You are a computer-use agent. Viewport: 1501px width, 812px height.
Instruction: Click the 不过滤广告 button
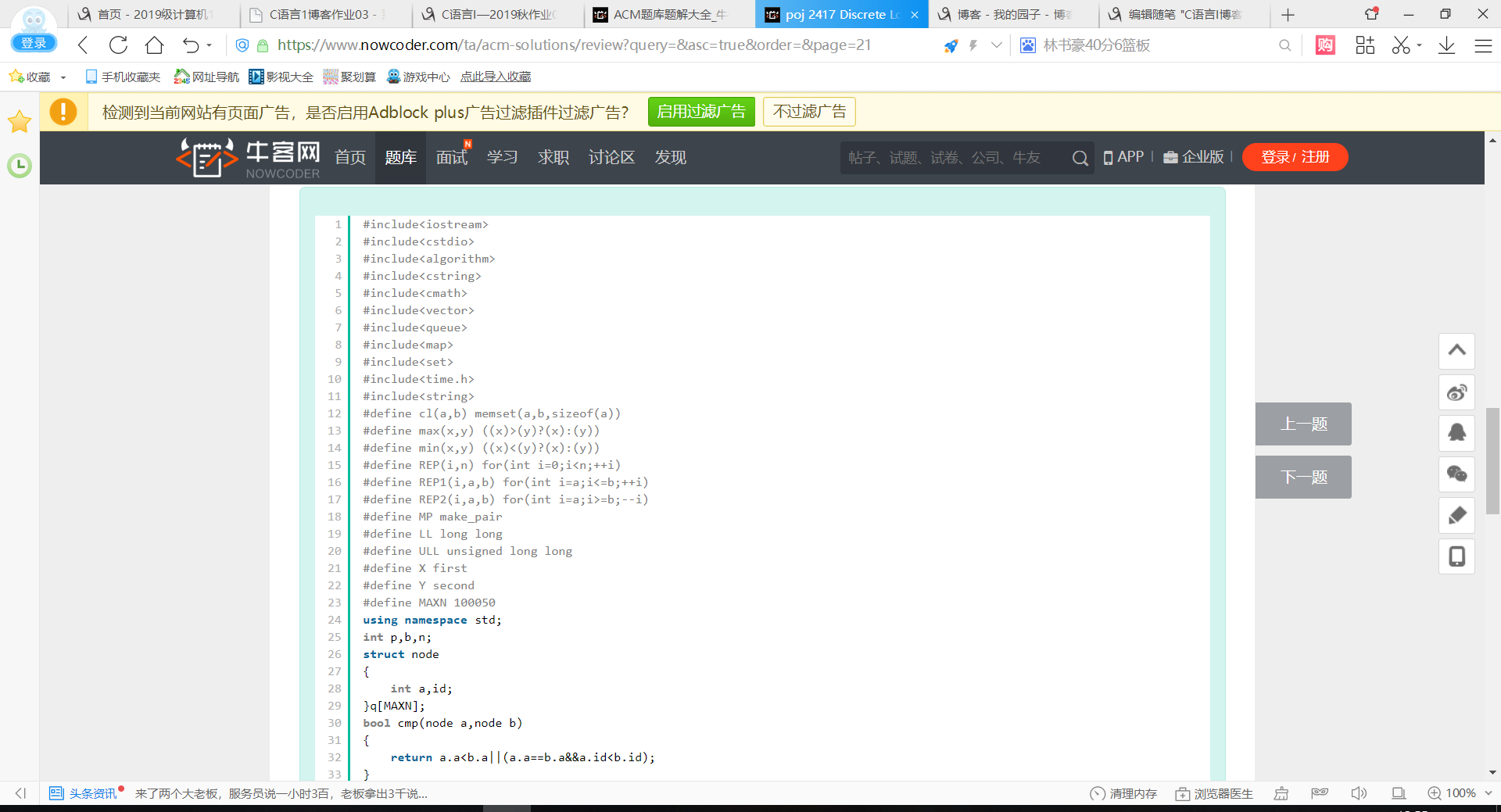click(x=809, y=112)
